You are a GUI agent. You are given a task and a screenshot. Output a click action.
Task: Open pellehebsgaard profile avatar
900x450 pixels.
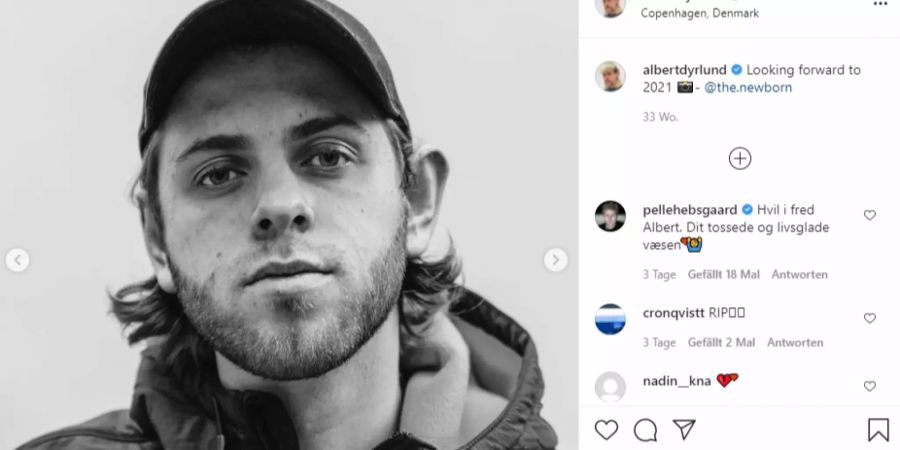click(610, 216)
